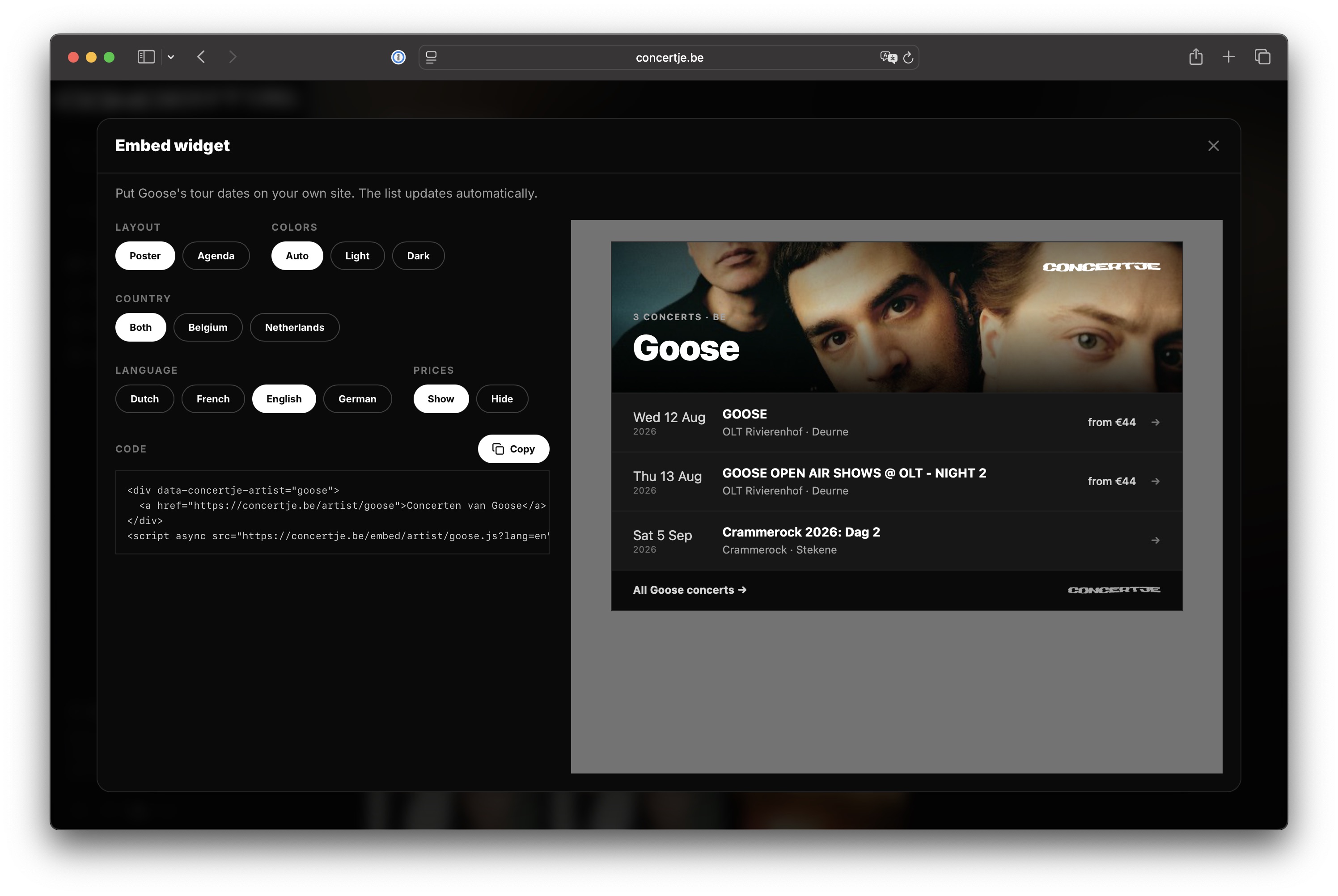Choose Dark colors

[x=419, y=256]
